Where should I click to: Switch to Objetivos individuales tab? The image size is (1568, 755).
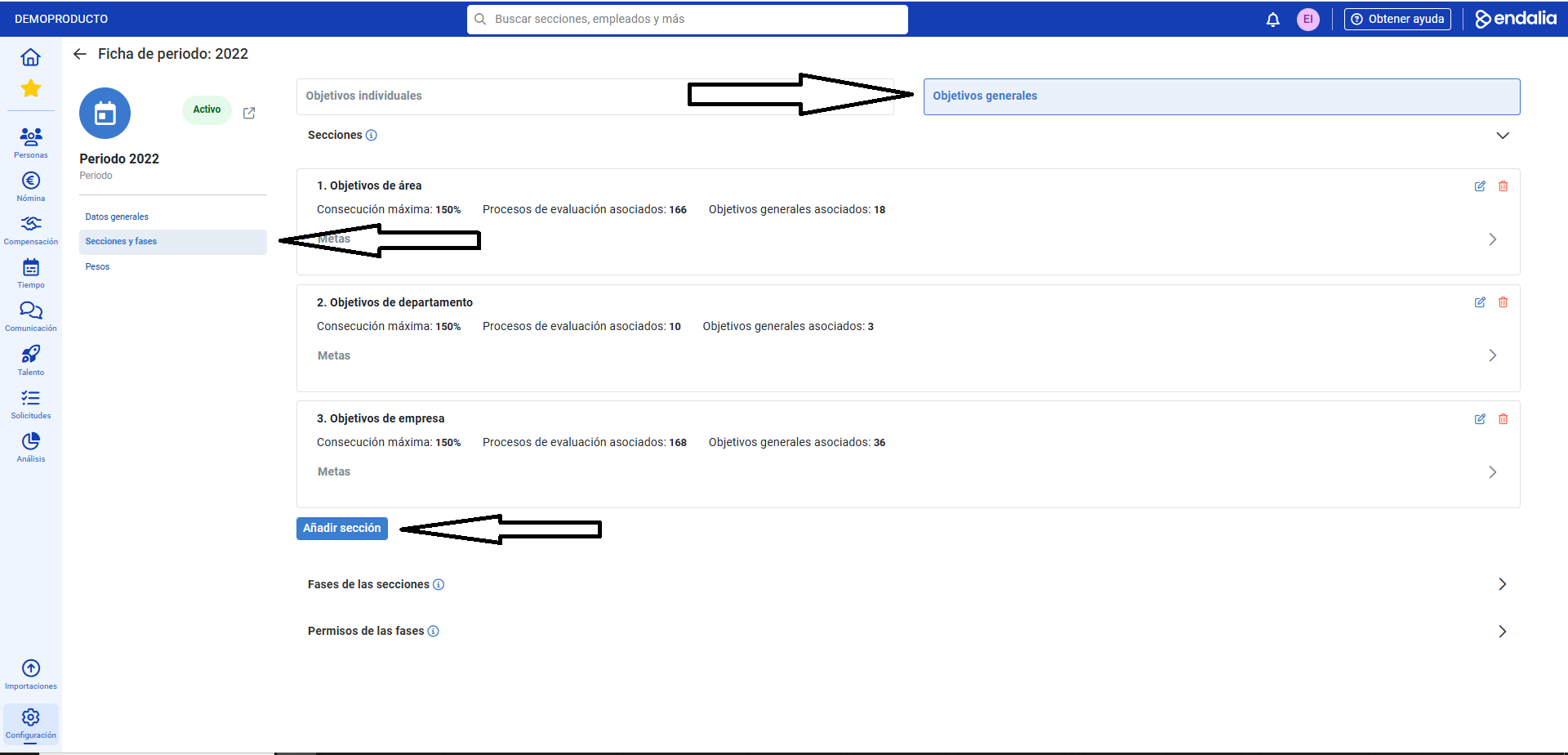[x=595, y=96]
